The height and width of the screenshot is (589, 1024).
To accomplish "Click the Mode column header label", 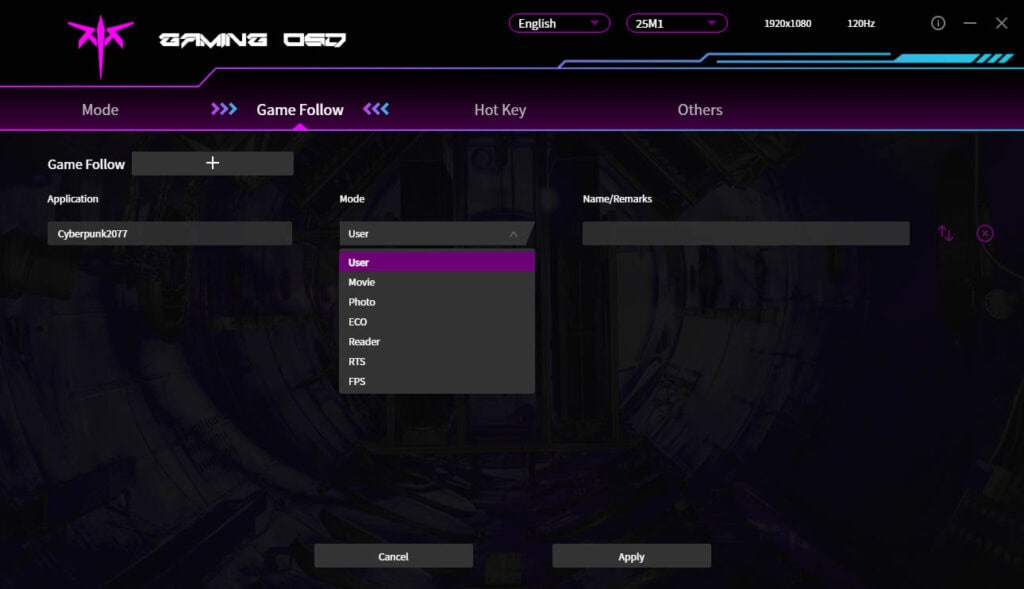I will (352, 199).
